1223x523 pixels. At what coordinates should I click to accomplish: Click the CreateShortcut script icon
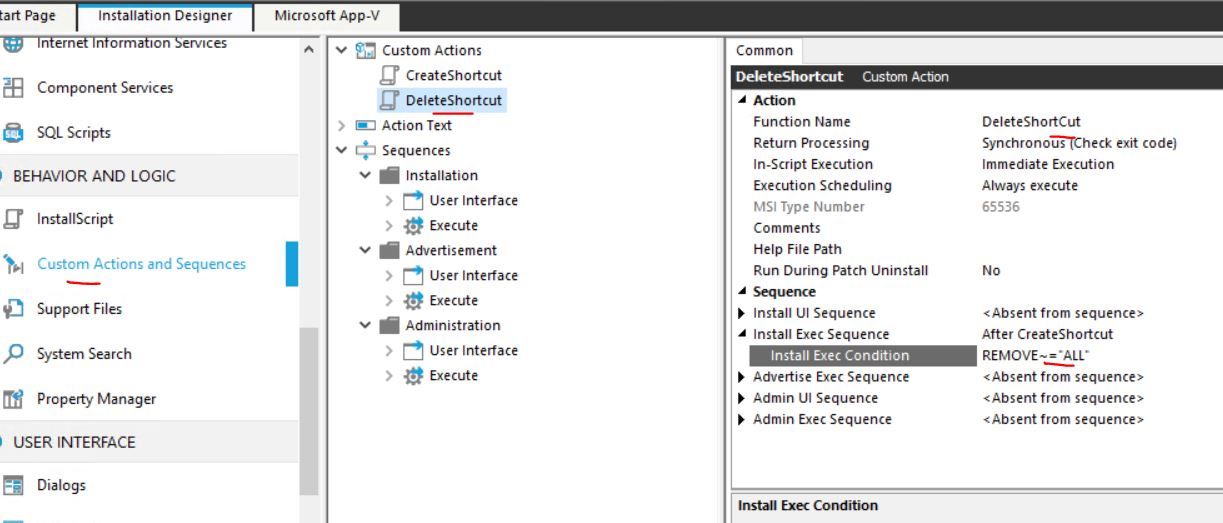[x=390, y=75]
